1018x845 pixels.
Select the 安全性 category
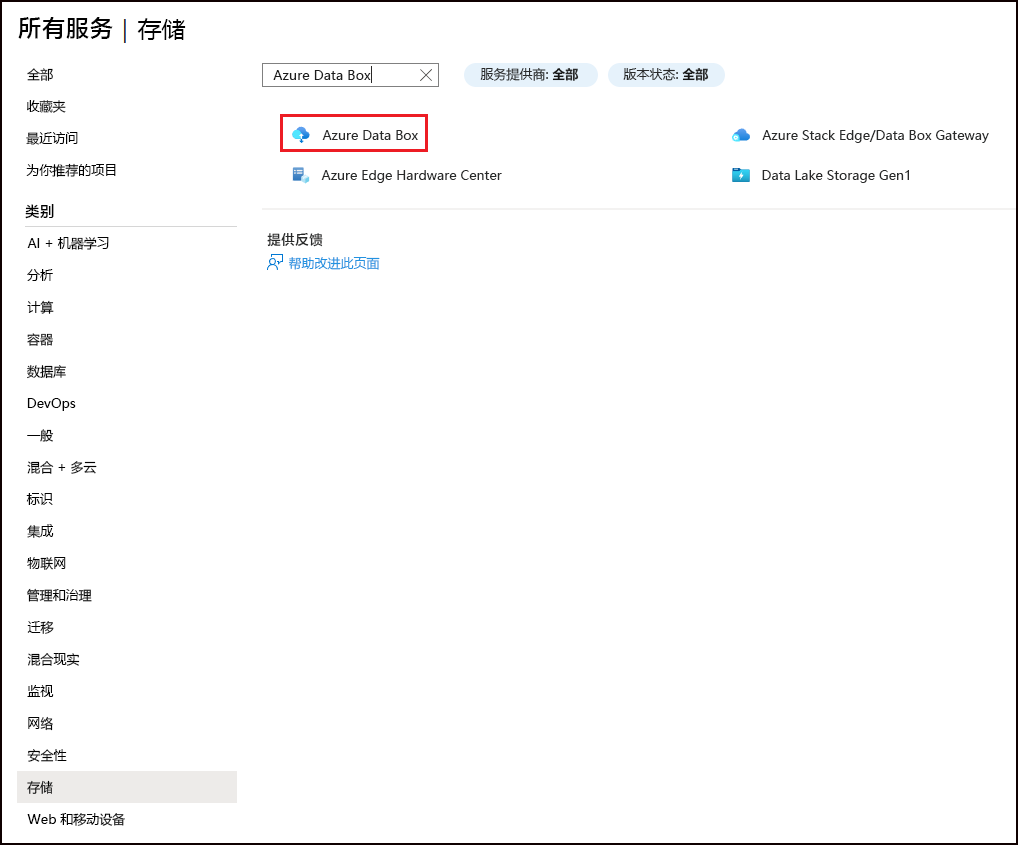[46, 755]
